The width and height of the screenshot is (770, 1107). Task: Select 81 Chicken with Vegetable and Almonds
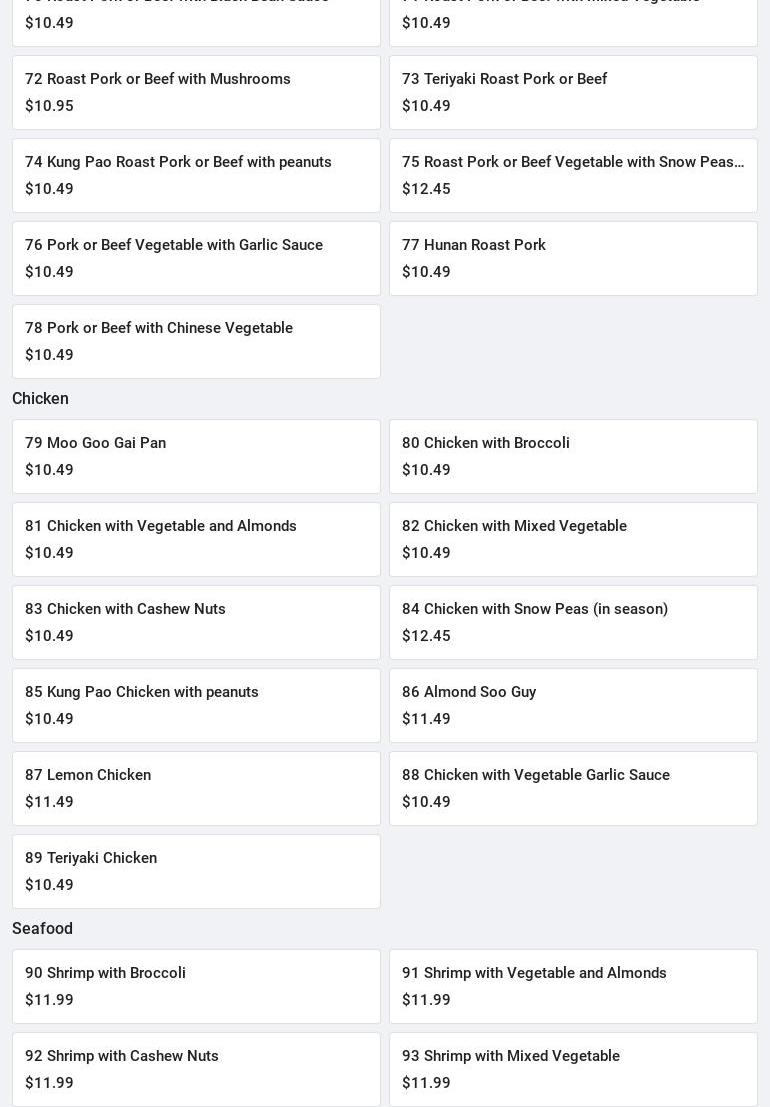[196, 539]
